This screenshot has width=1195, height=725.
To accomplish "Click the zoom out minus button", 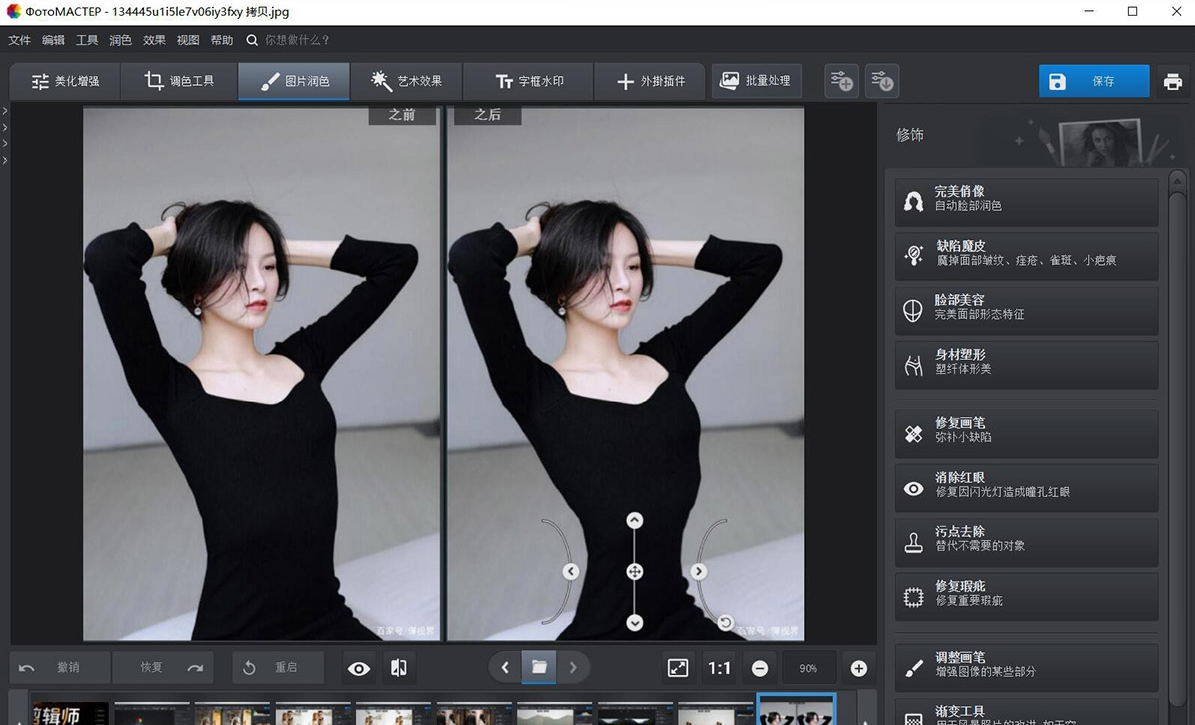I will click(x=760, y=669).
